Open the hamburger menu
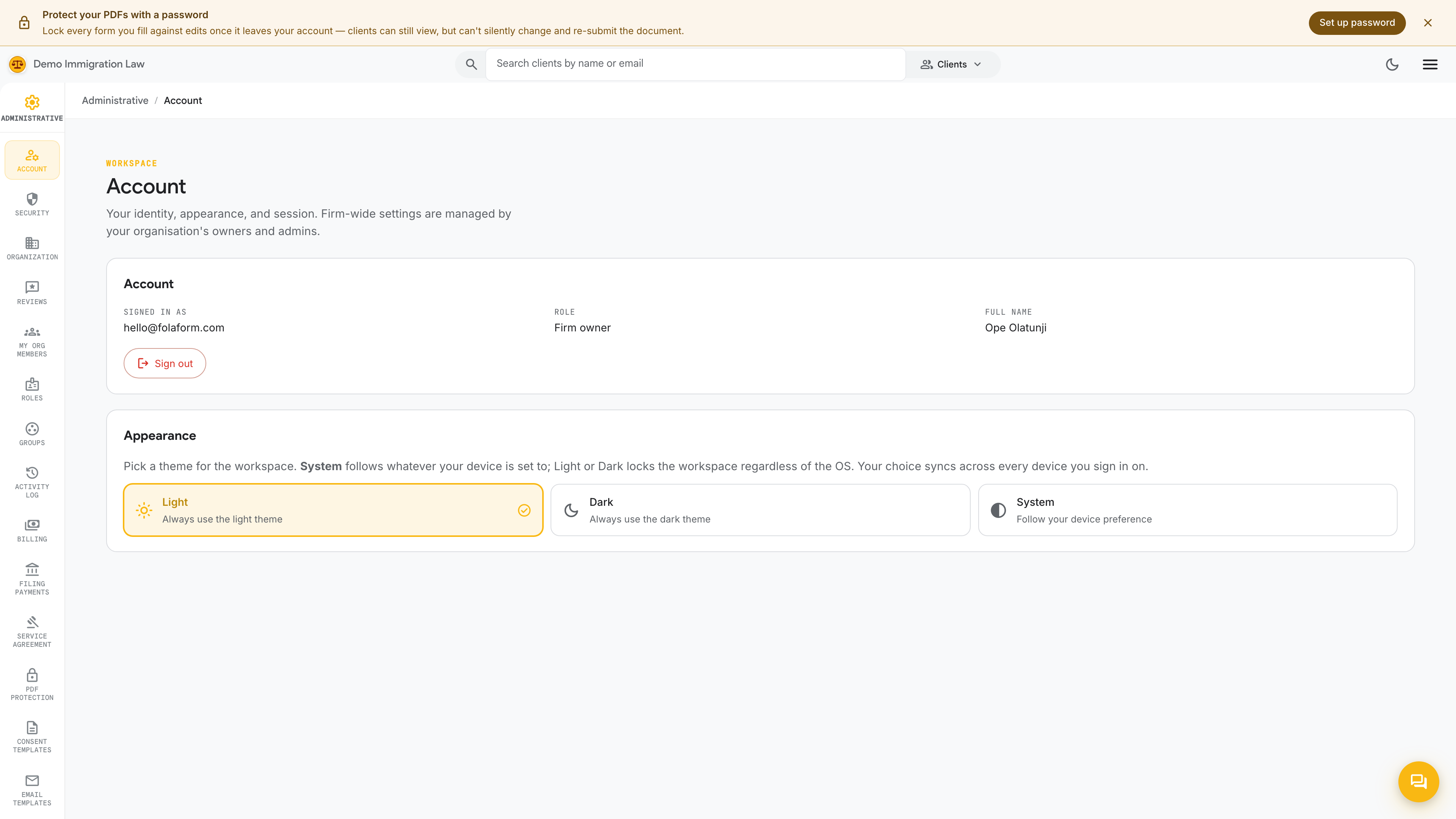The height and width of the screenshot is (819, 1456). 1430,64
